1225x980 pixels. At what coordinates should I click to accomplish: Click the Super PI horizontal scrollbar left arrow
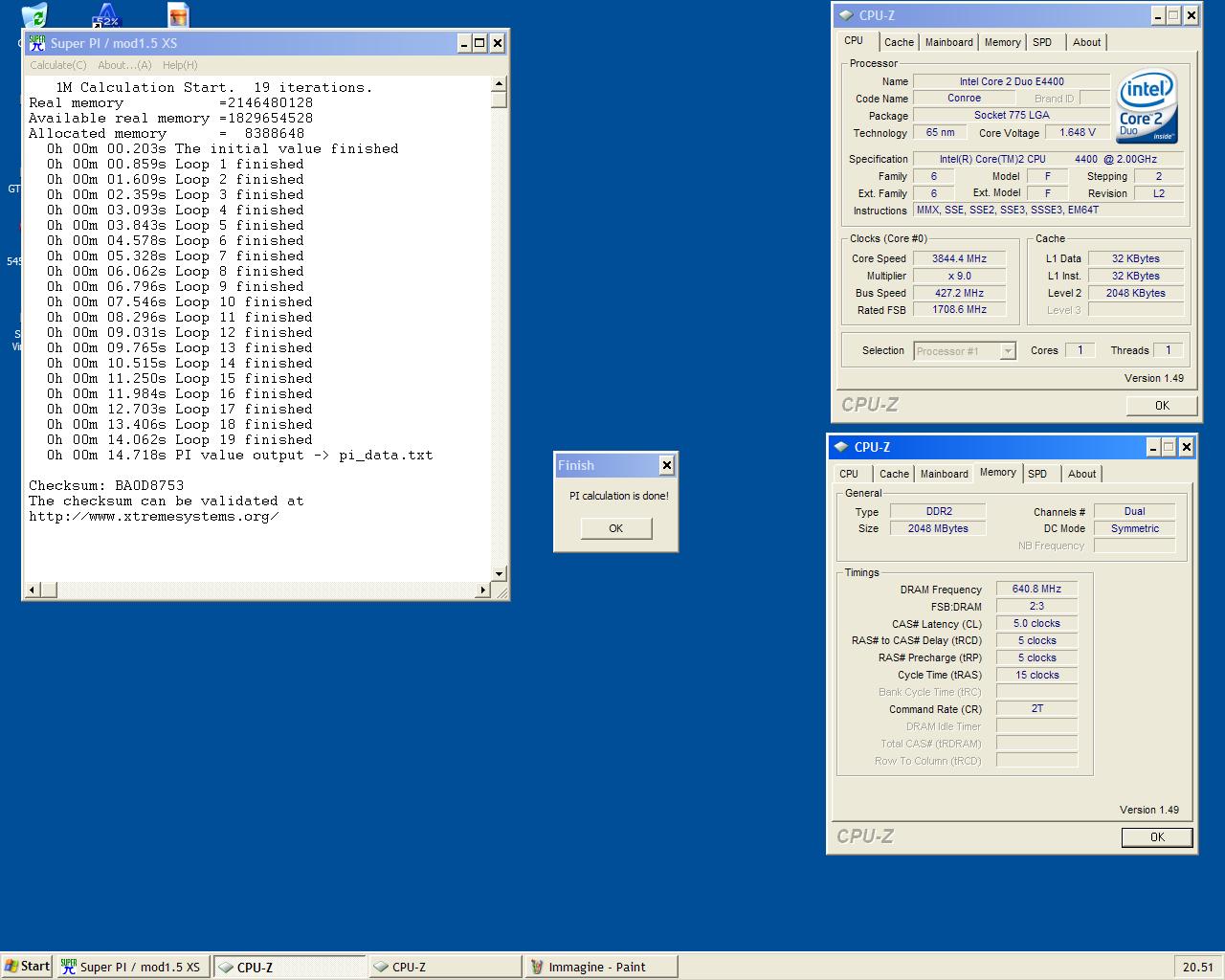[32, 590]
